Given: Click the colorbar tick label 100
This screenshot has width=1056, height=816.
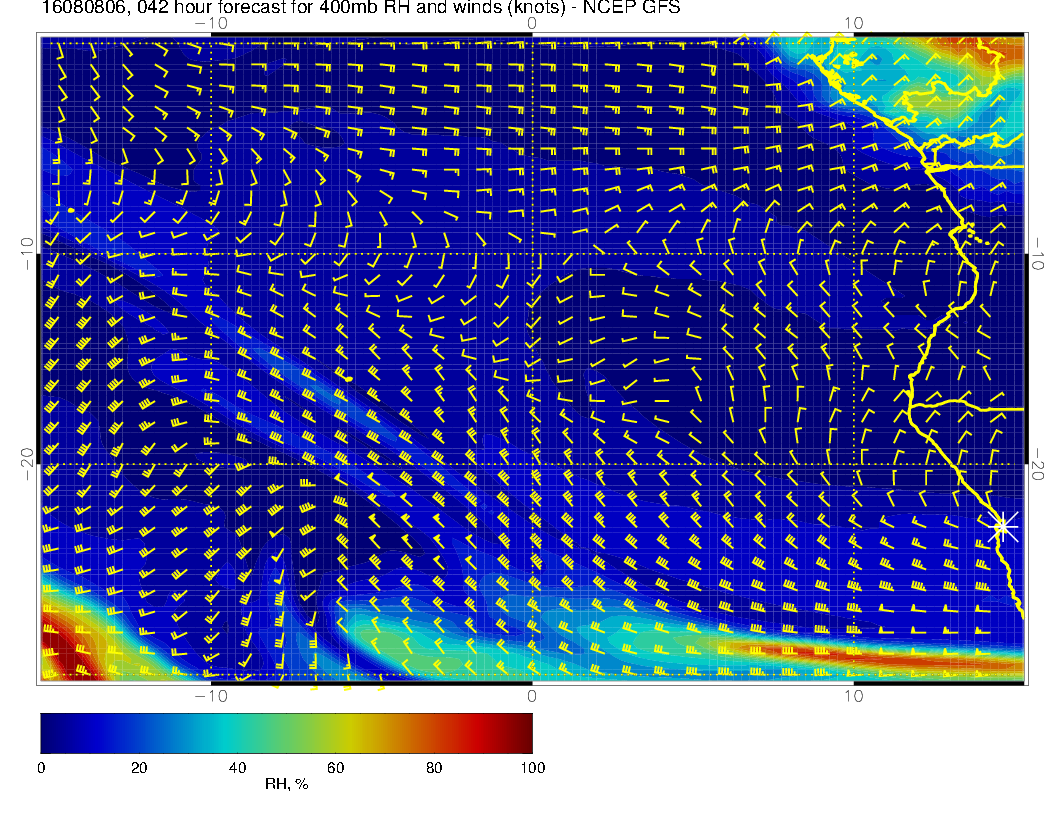Looking at the screenshot, I should pos(532,767).
